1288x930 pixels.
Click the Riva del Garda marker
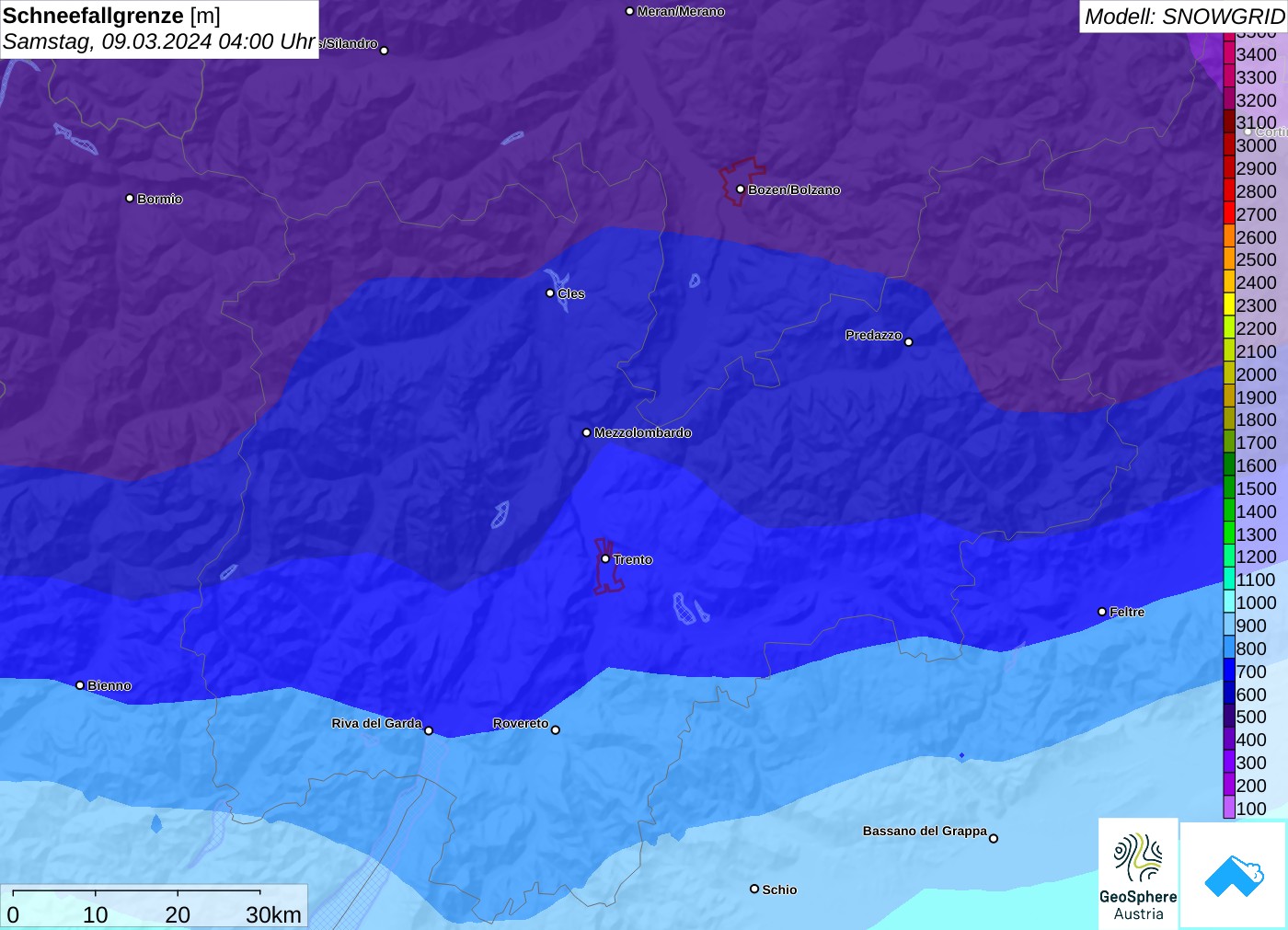pyautogui.click(x=429, y=731)
